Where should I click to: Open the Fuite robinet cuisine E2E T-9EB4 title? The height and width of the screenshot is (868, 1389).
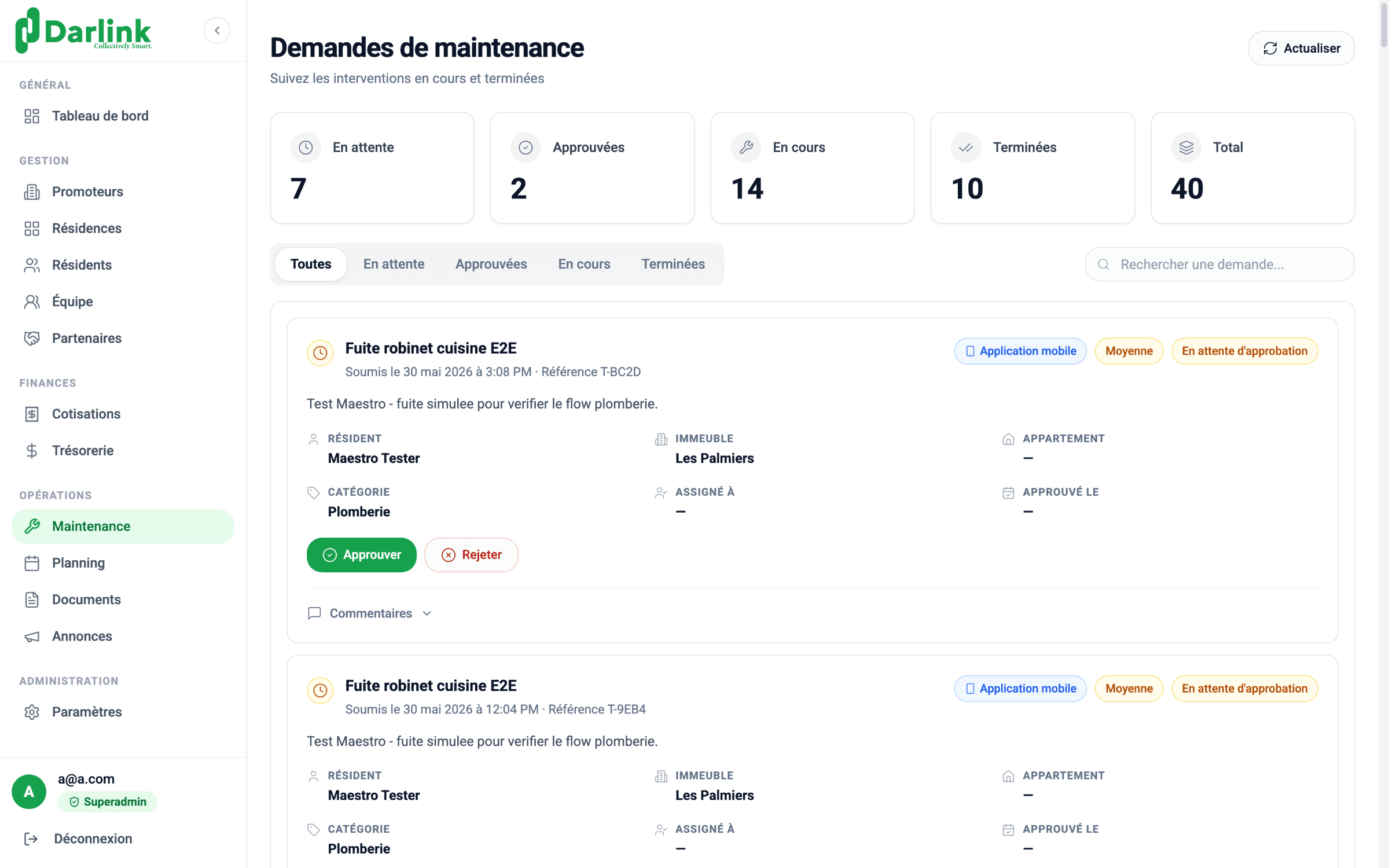[x=431, y=686]
